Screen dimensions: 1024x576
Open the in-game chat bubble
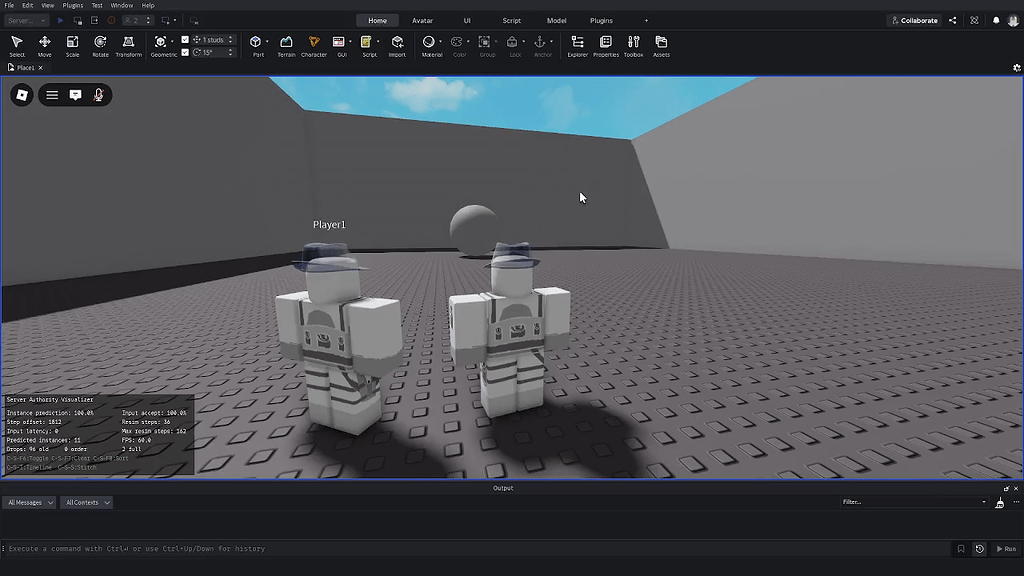pos(76,95)
